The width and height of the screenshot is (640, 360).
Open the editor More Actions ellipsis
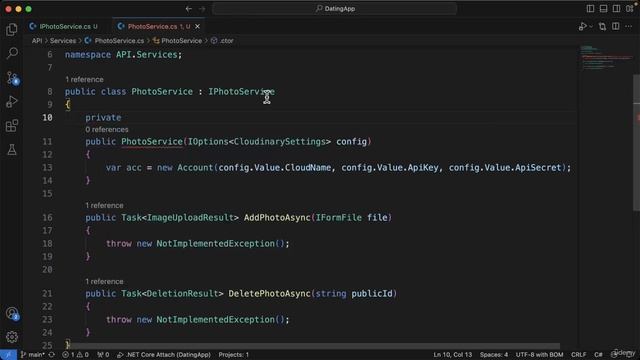point(629,27)
